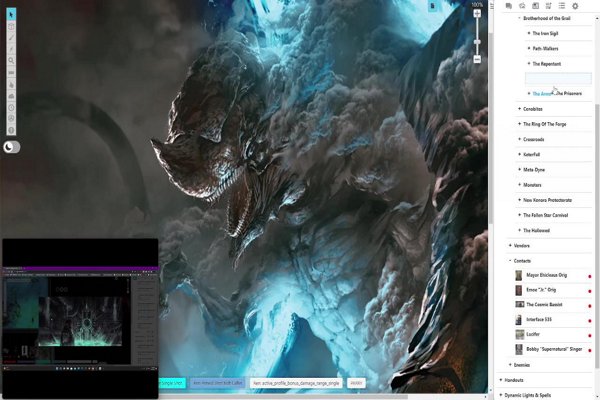Switch to the Chat tab icon
The width and height of the screenshot is (600, 400).
tap(509, 6)
